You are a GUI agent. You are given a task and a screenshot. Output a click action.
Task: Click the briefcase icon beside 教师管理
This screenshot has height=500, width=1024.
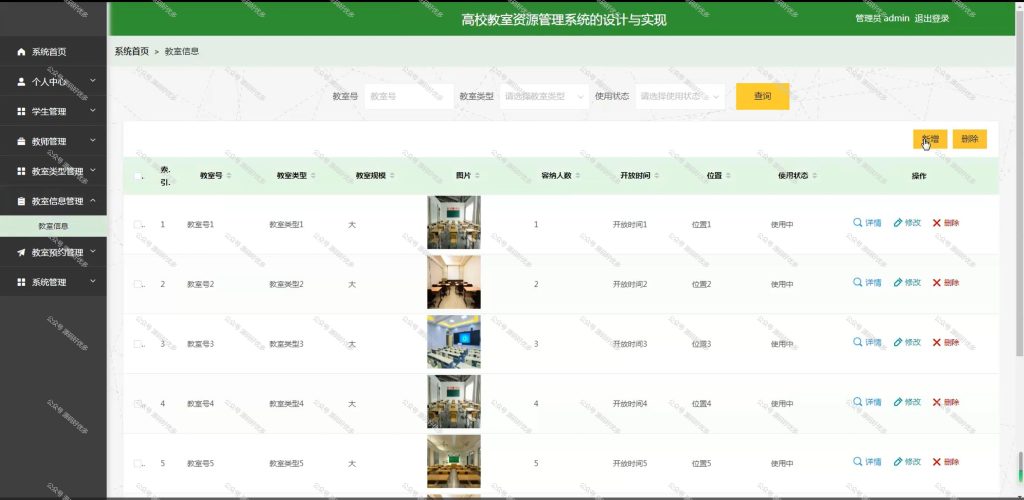(22, 142)
